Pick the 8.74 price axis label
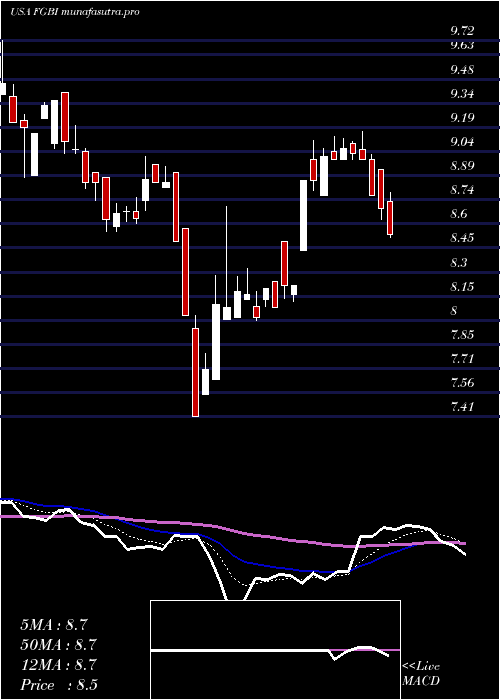500x700 pixels. pyautogui.click(x=462, y=190)
